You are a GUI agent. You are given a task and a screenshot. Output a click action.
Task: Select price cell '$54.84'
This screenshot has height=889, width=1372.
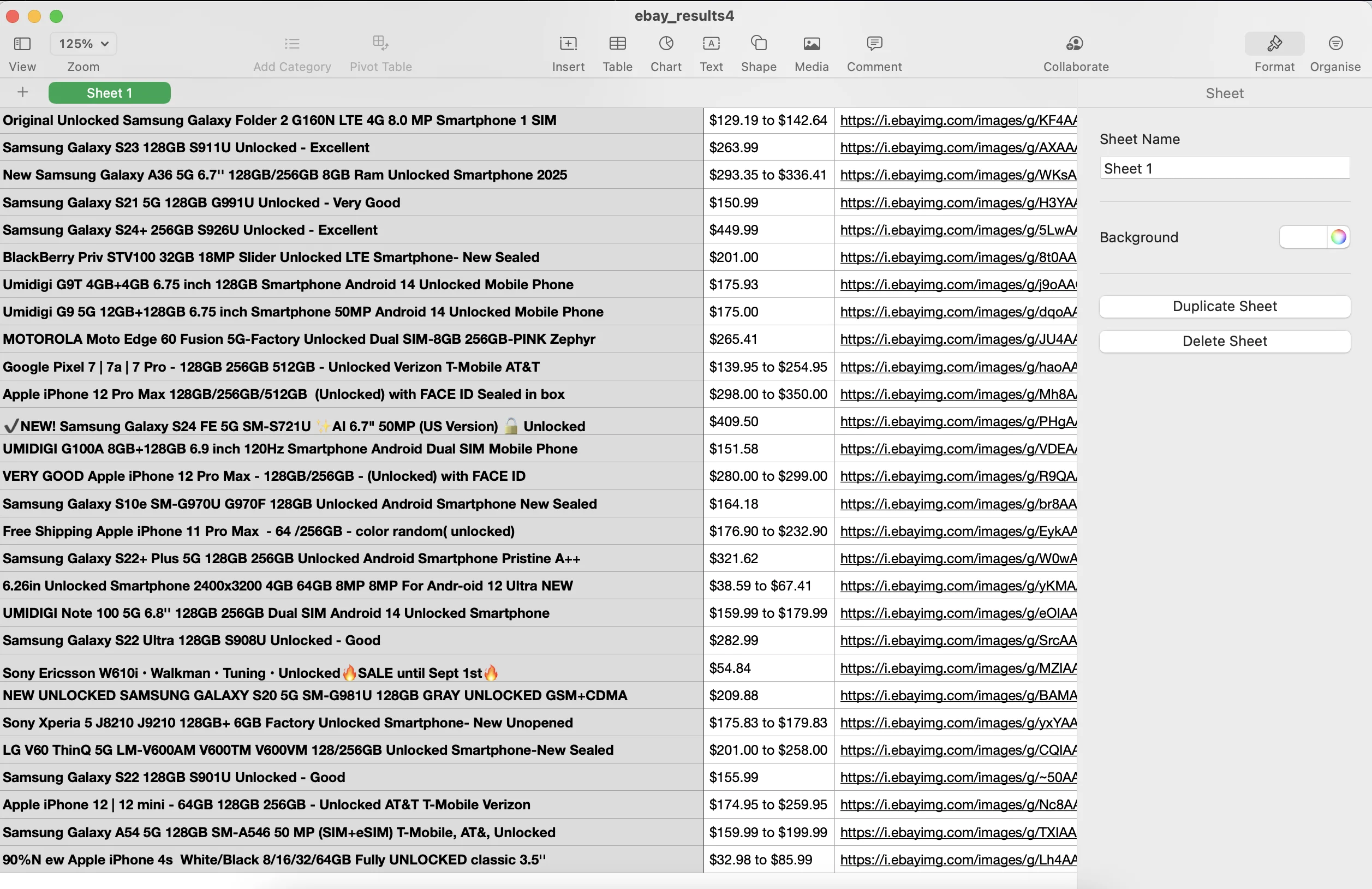click(769, 667)
